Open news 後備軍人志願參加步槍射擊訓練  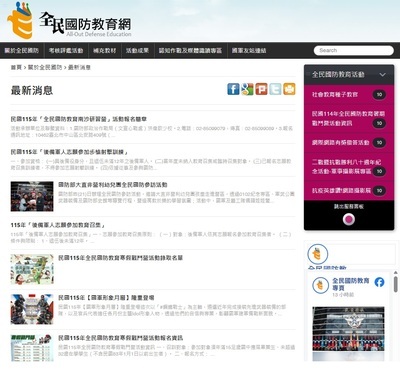pyautogui.click(x=69, y=152)
